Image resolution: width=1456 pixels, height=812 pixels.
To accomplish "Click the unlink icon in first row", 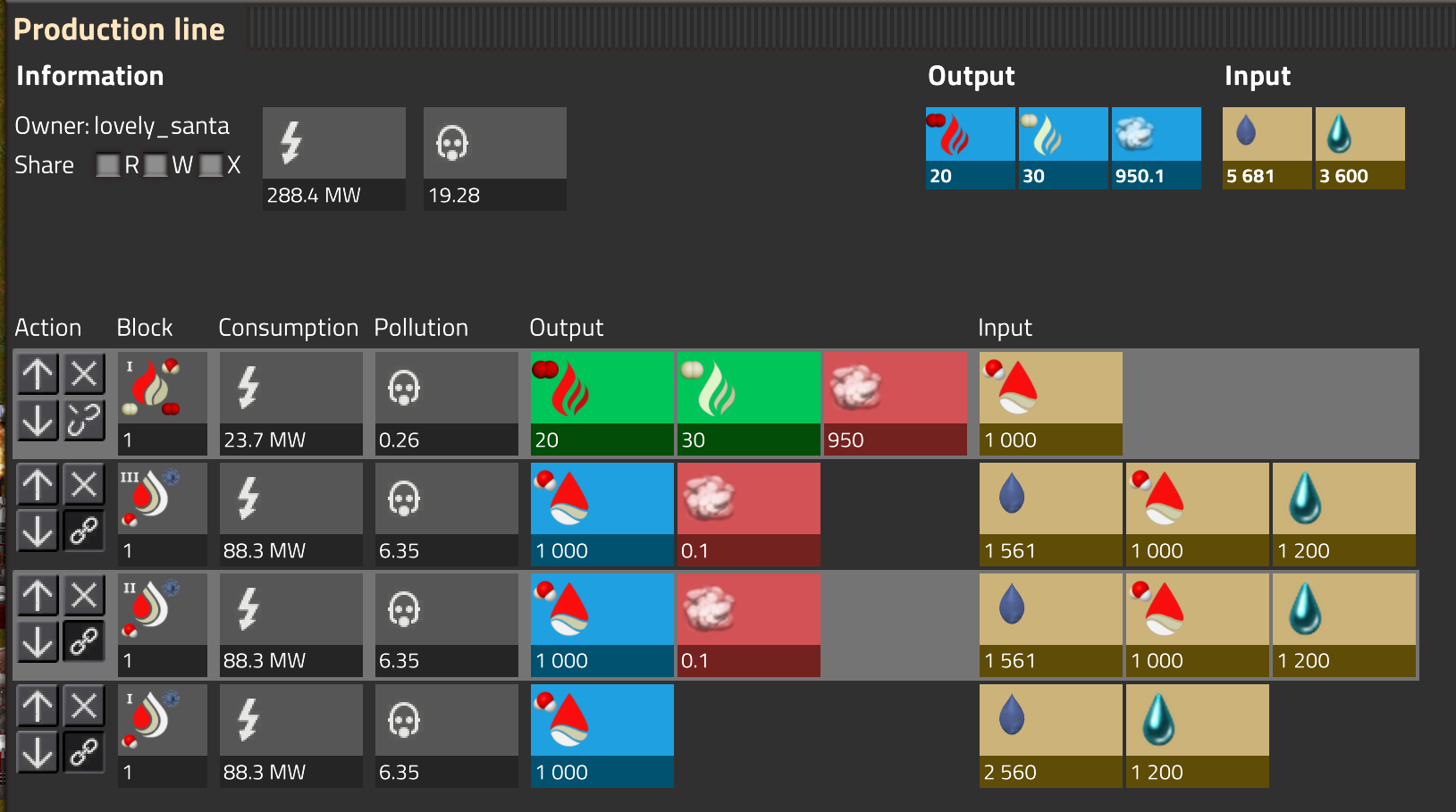I will [x=84, y=420].
